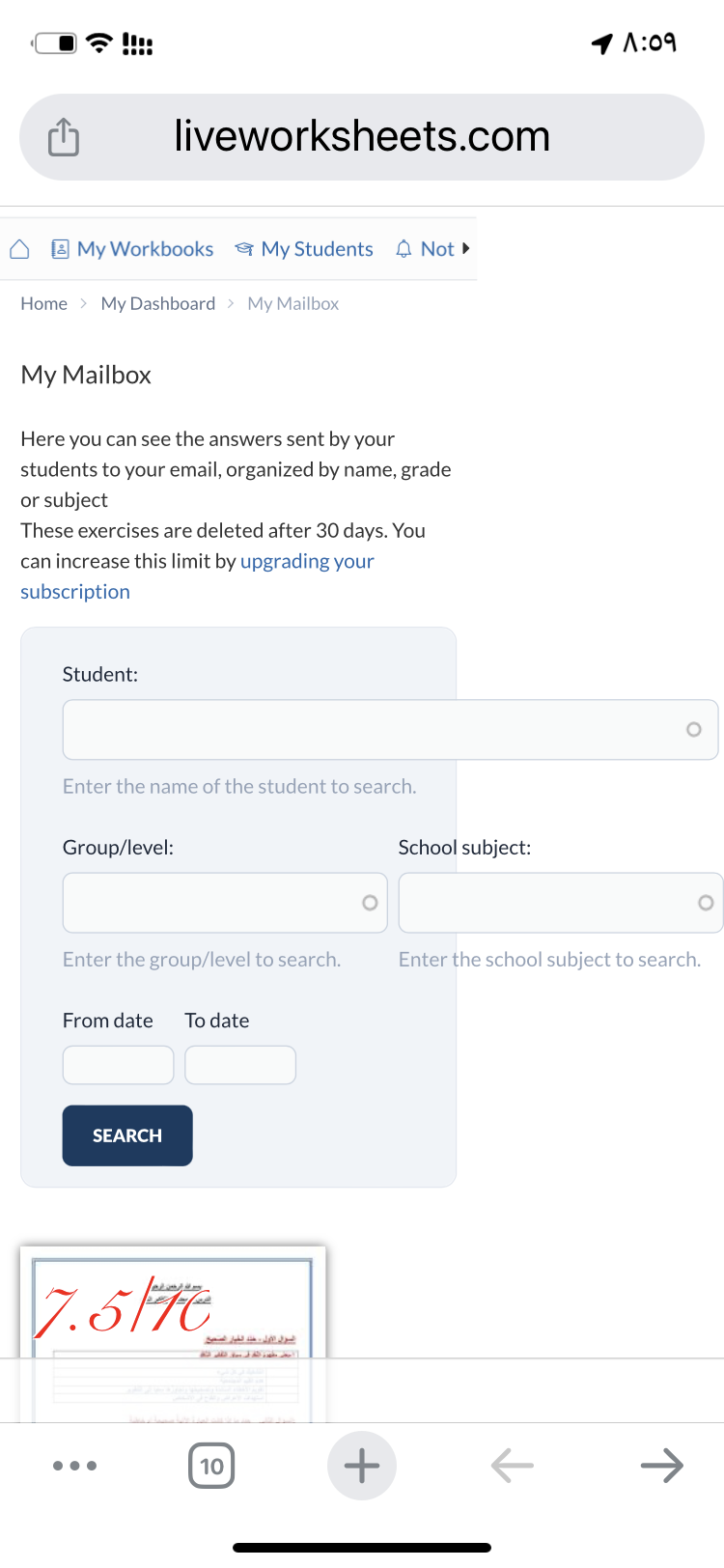Open browser menu with three dots
The image size is (724, 1568).
click(x=74, y=1466)
